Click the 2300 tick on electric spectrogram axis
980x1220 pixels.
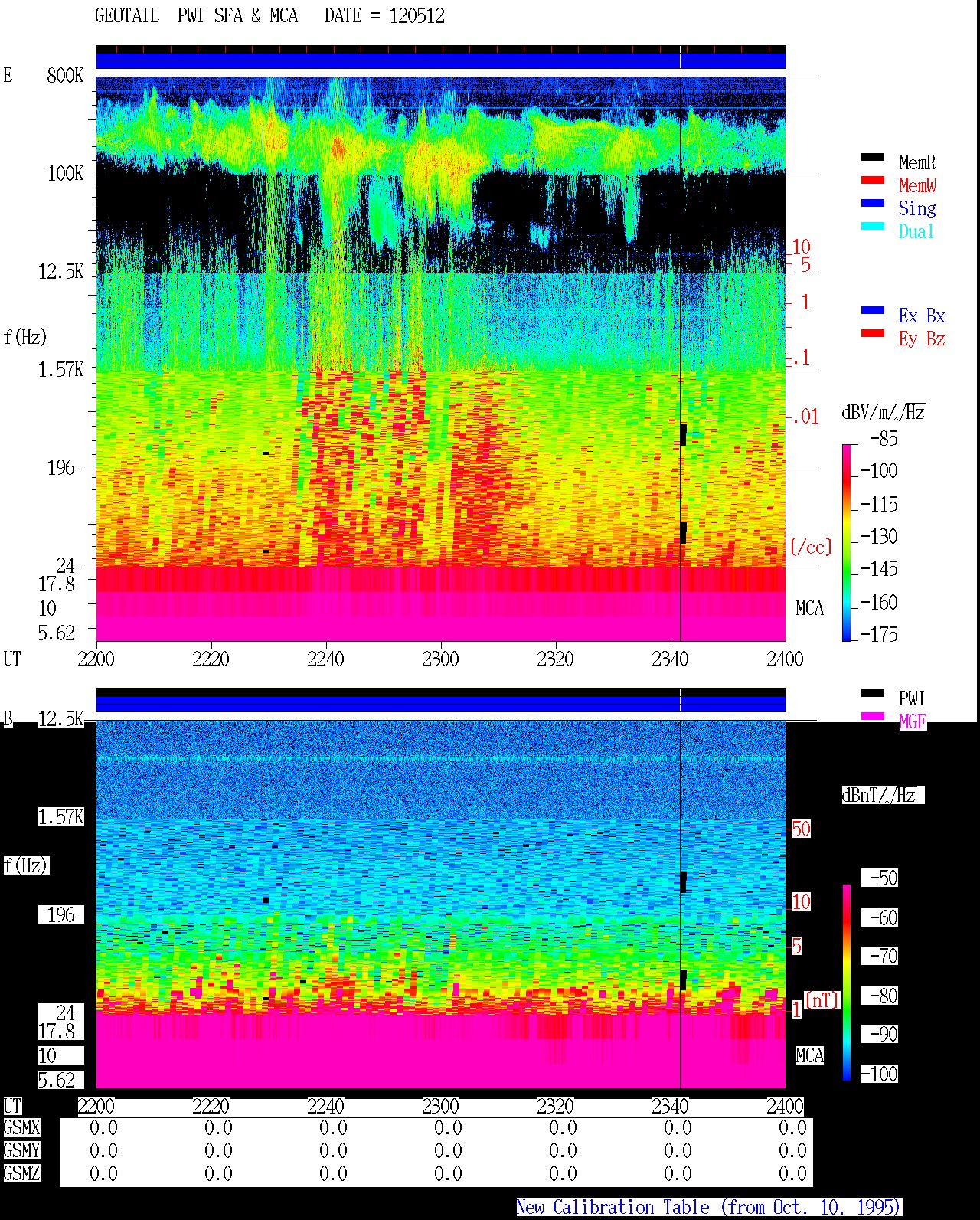click(x=440, y=659)
